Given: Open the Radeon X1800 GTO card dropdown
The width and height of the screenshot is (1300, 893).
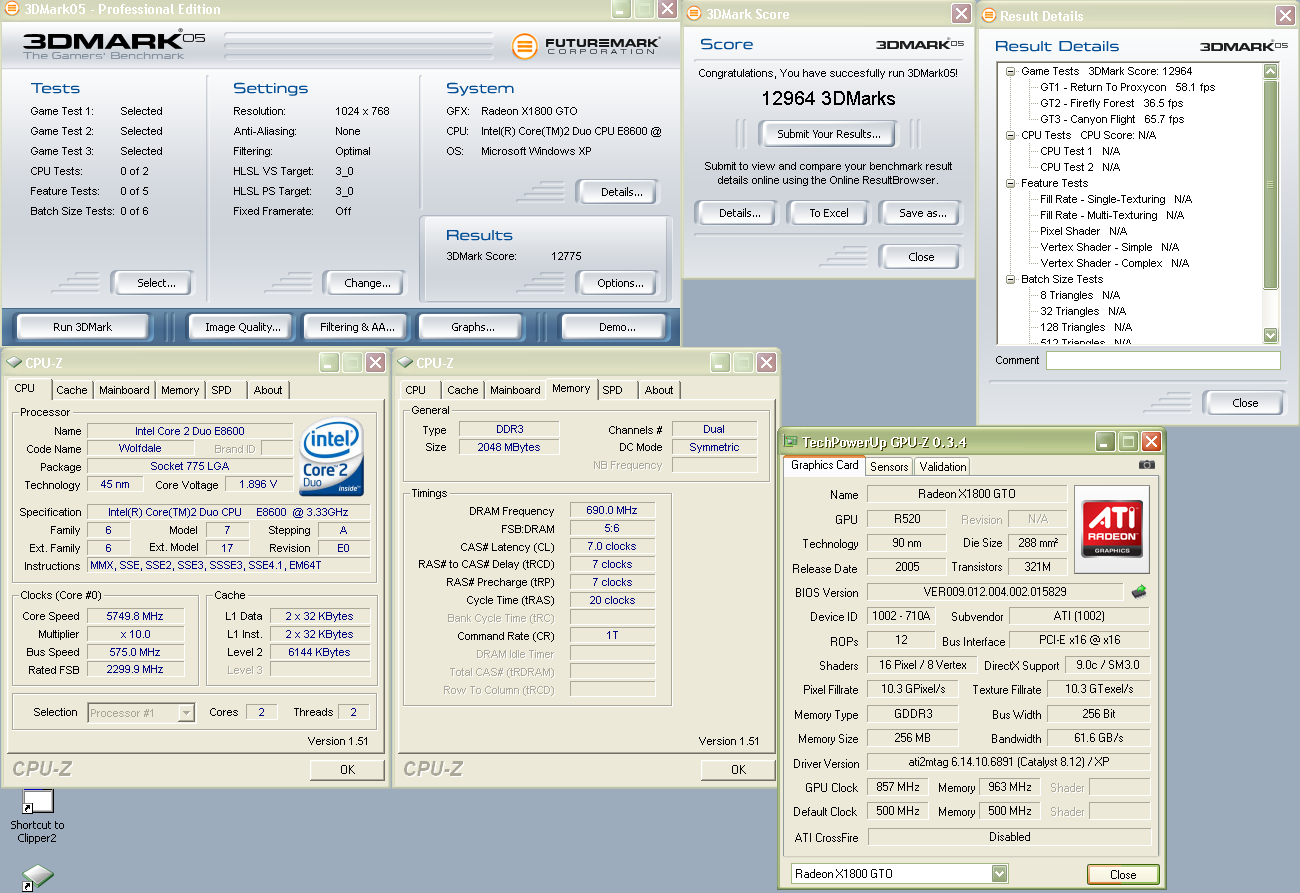Looking at the screenshot, I should [998, 874].
